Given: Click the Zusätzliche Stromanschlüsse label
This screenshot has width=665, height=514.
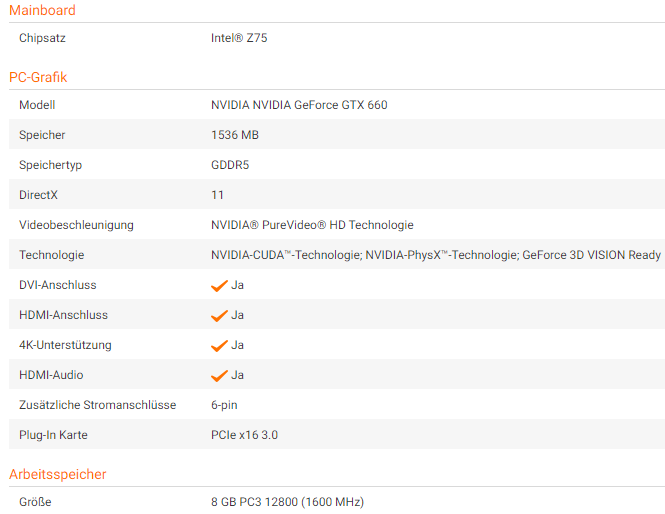Looking at the screenshot, I should (x=98, y=405).
